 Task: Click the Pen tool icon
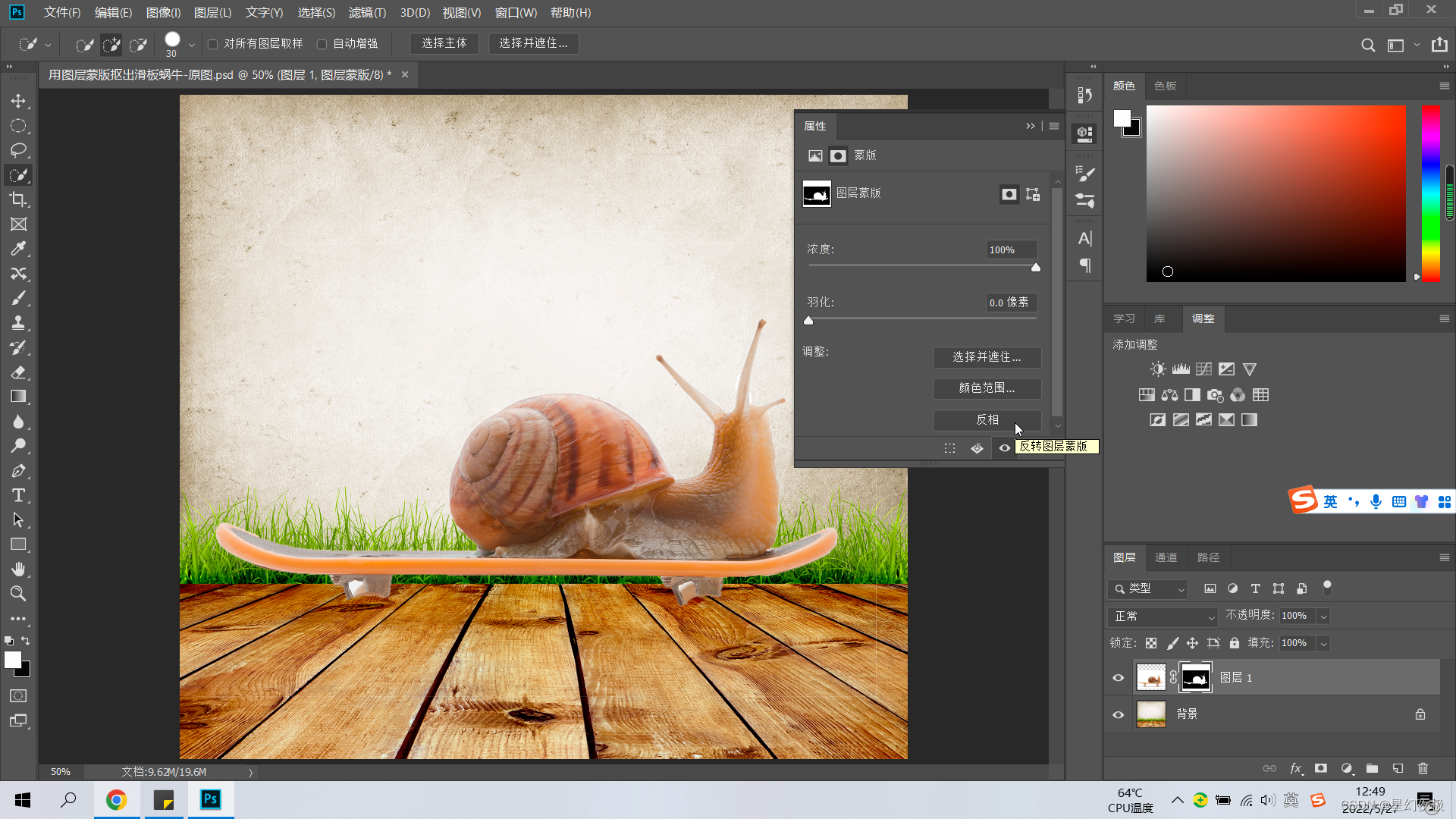tap(18, 471)
